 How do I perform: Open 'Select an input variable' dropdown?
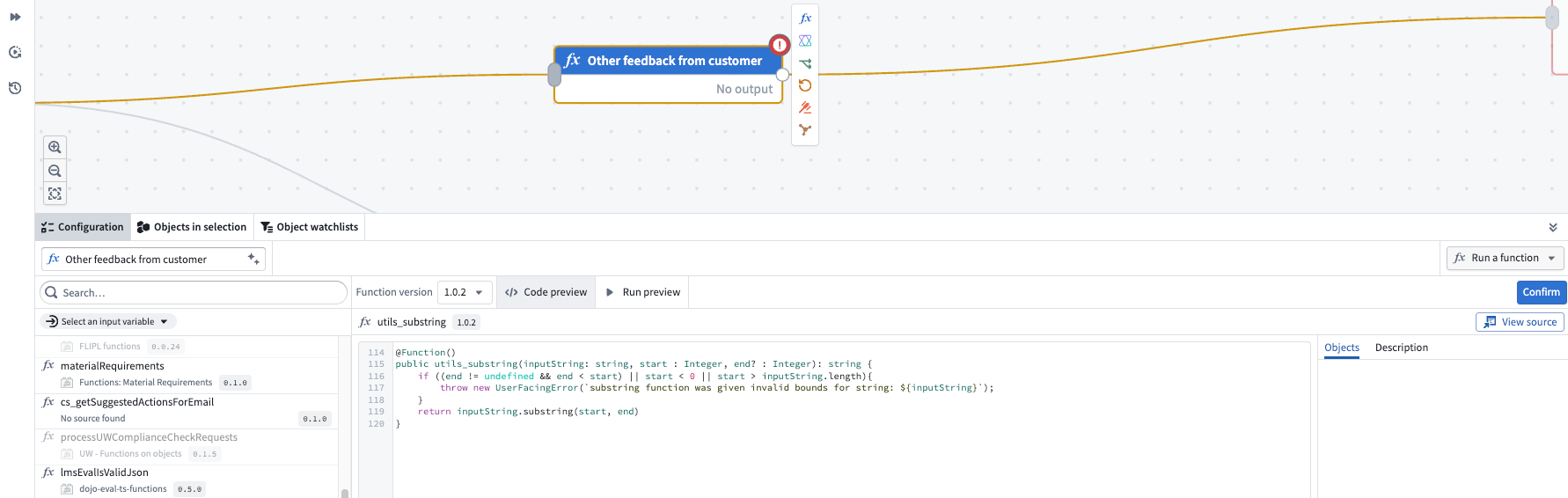coord(107,322)
